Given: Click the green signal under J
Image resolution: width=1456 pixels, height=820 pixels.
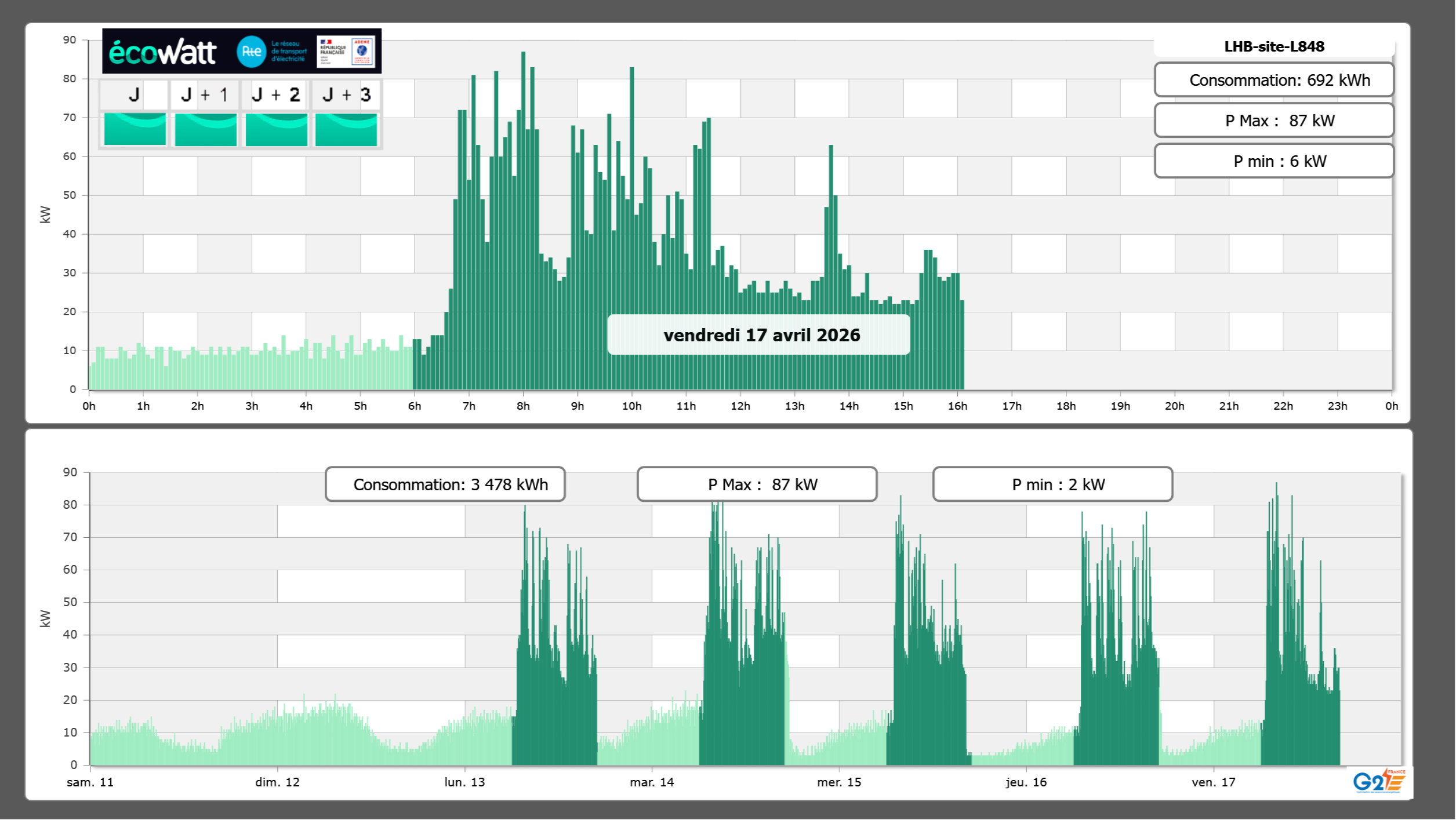Looking at the screenshot, I should [x=135, y=129].
